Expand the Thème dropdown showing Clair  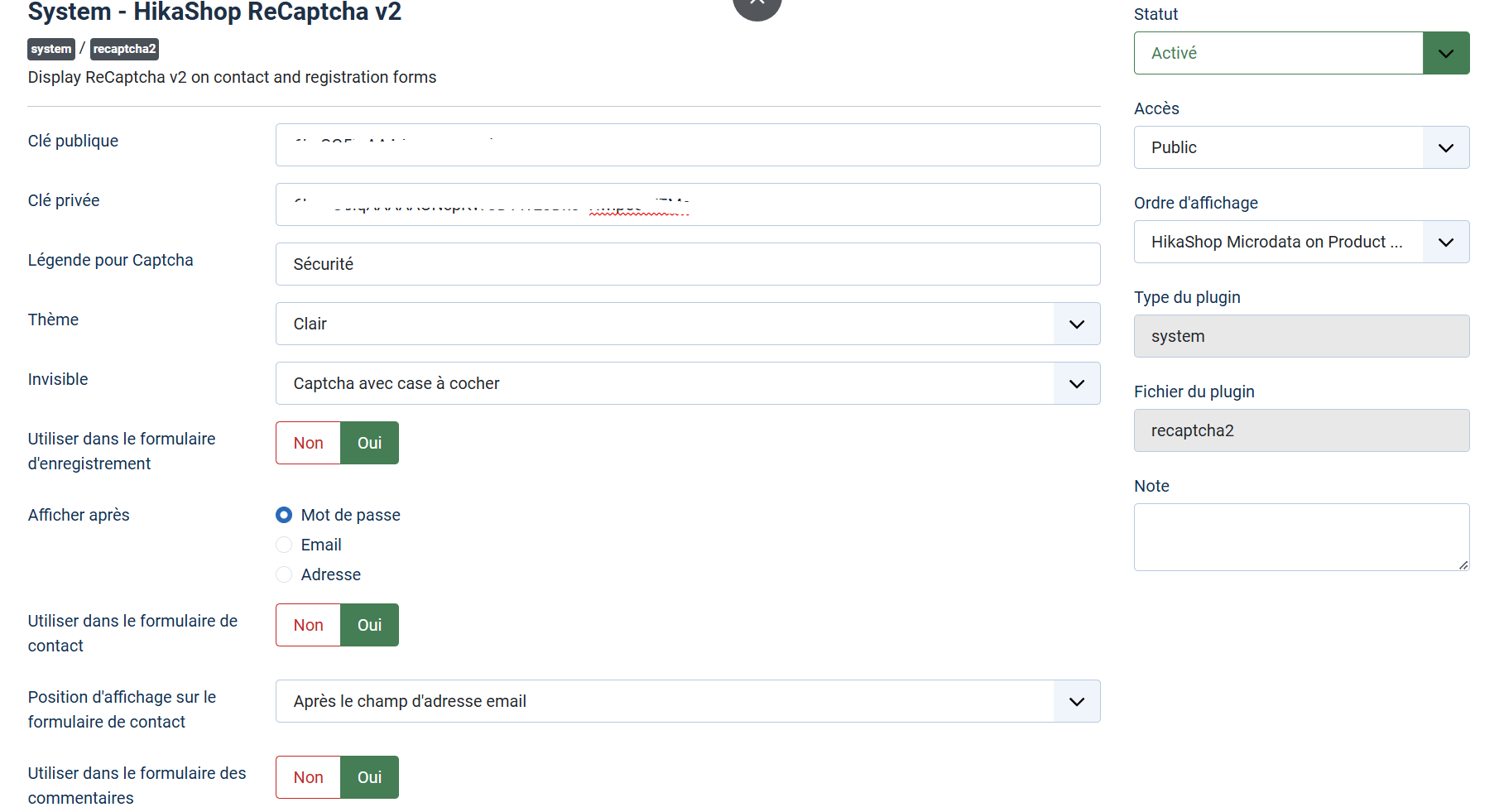[687, 324]
